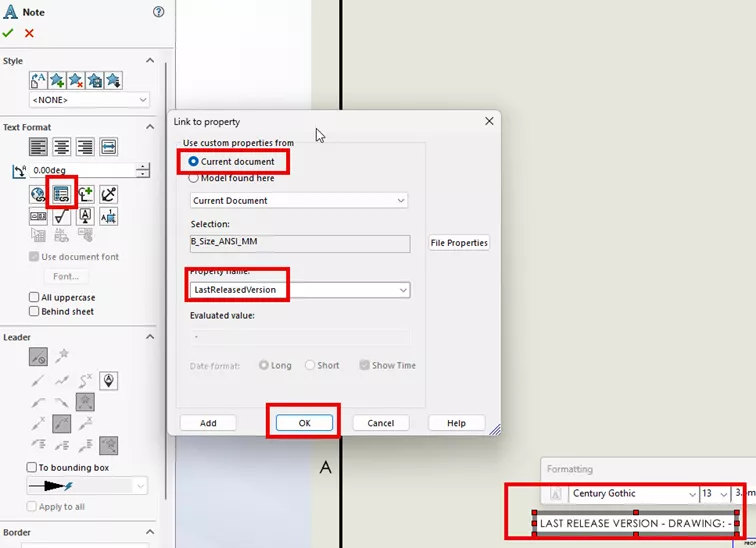This screenshot has height=548, width=756.
Task: Insert Datum Feature icon
Action: click(85, 216)
